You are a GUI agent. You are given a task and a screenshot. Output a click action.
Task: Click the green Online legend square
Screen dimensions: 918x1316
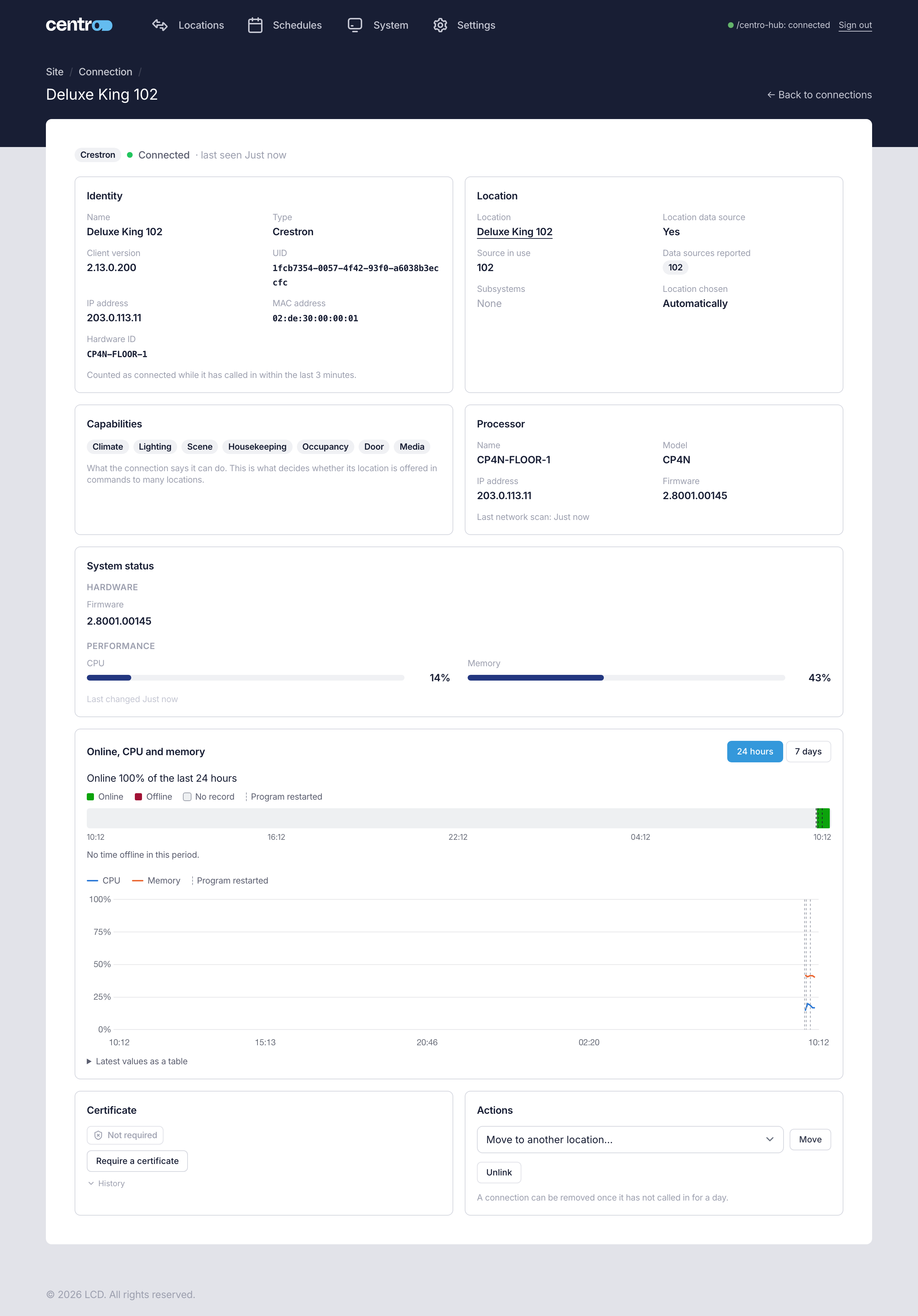point(90,797)
